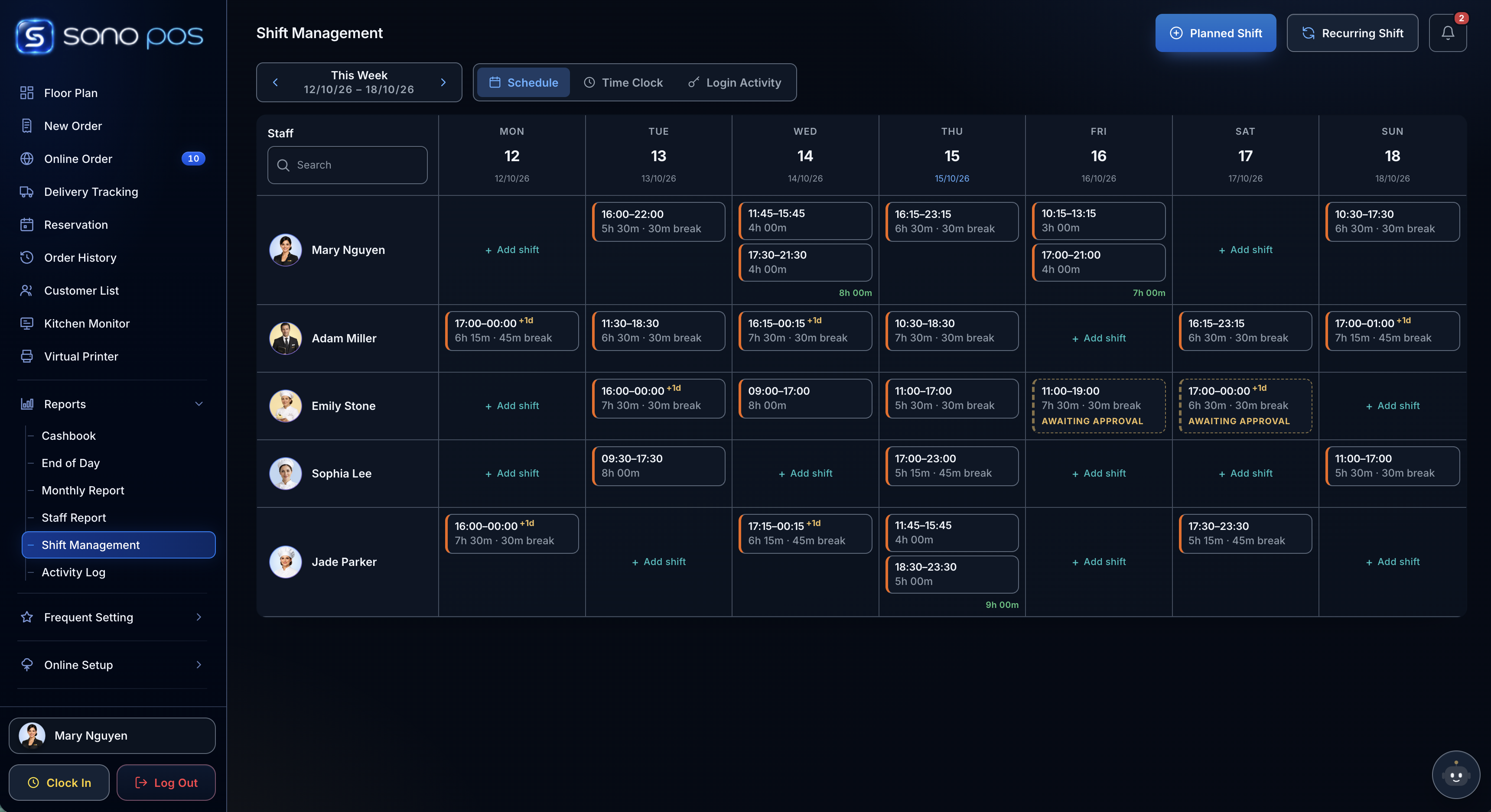The height and width of the screenshot is (812, 1491).
Task: Expand the Frequent Setting chevron
Action: [x=199, y=617]
